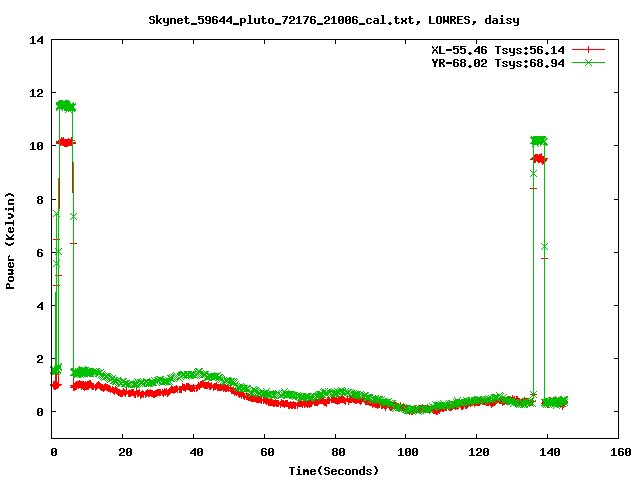Image resolution: width=640 pixels, height=480 pixels.
Task: Click y-axis tick label 2
Action: coord(40,359)
